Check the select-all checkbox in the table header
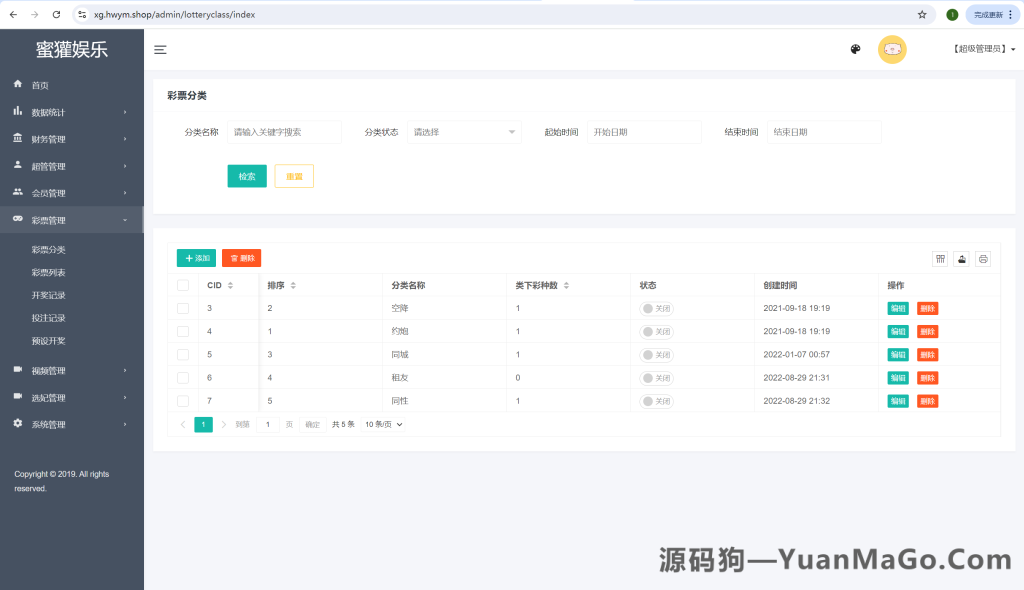Screen dimensions: 1024x590 pyautogui.click(x=183, y=285)
